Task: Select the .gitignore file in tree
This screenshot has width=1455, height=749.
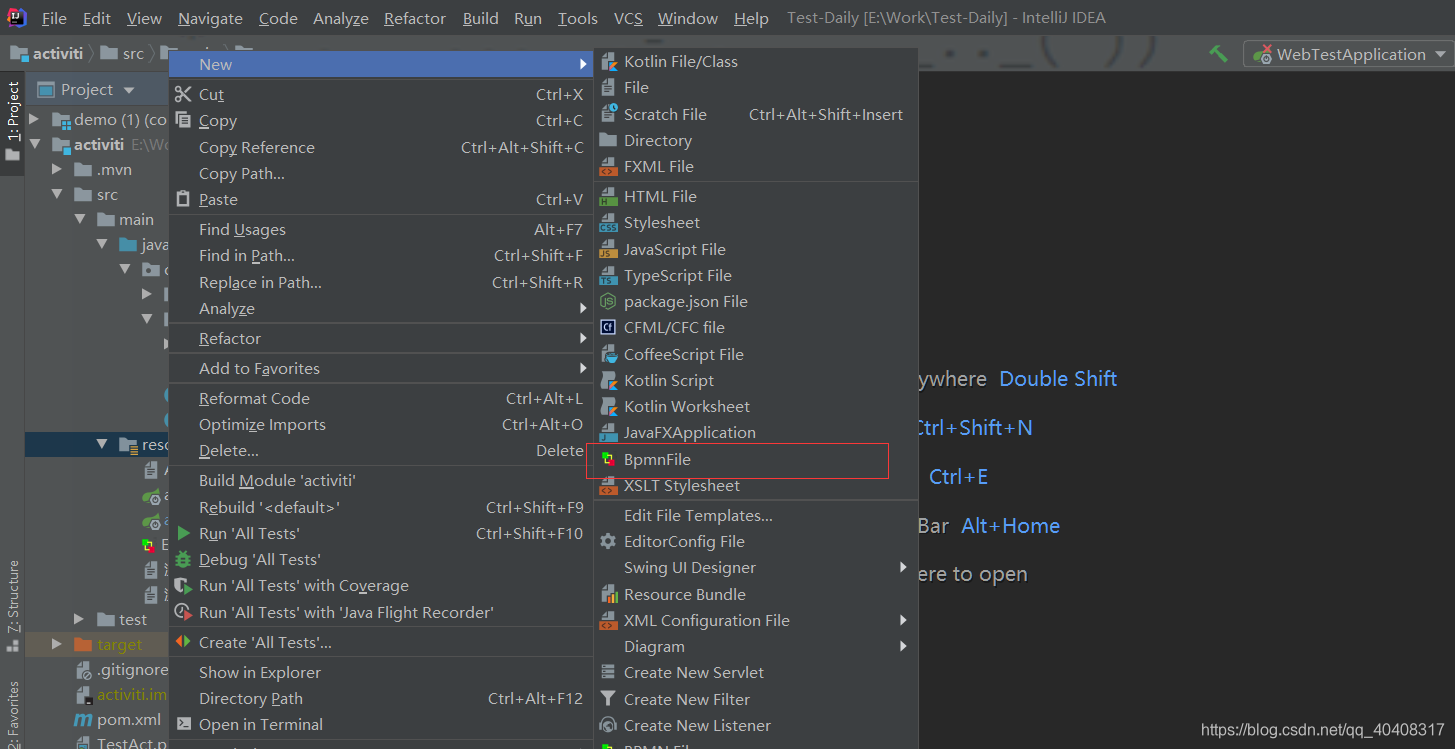Action: (x=124, y=670)
